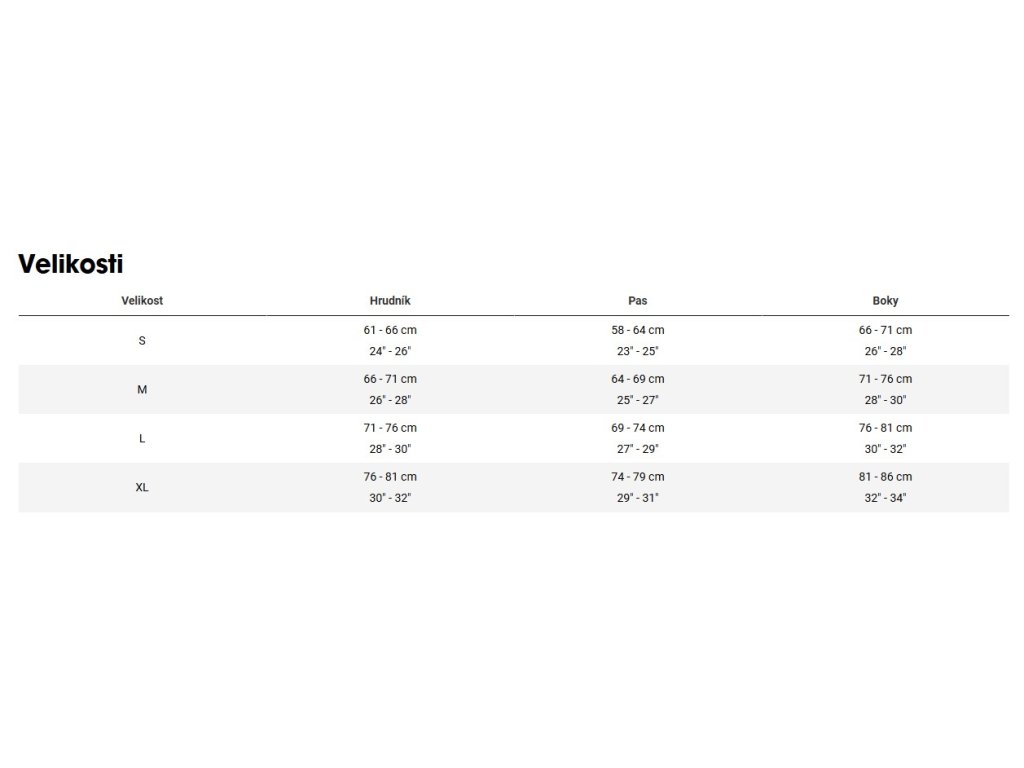The height and width of the screenshot is (768, 1024).
Task: Click waist value 69 - 74 cm
Action: coord(638,428)
